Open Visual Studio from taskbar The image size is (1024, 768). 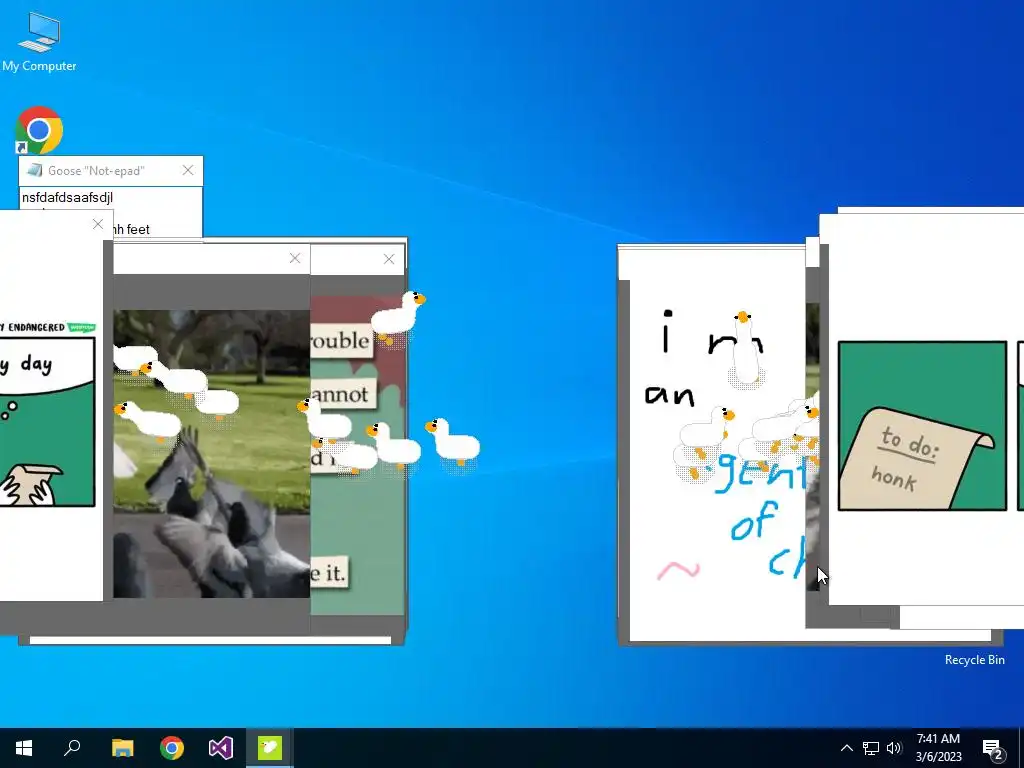coord(221,748)
